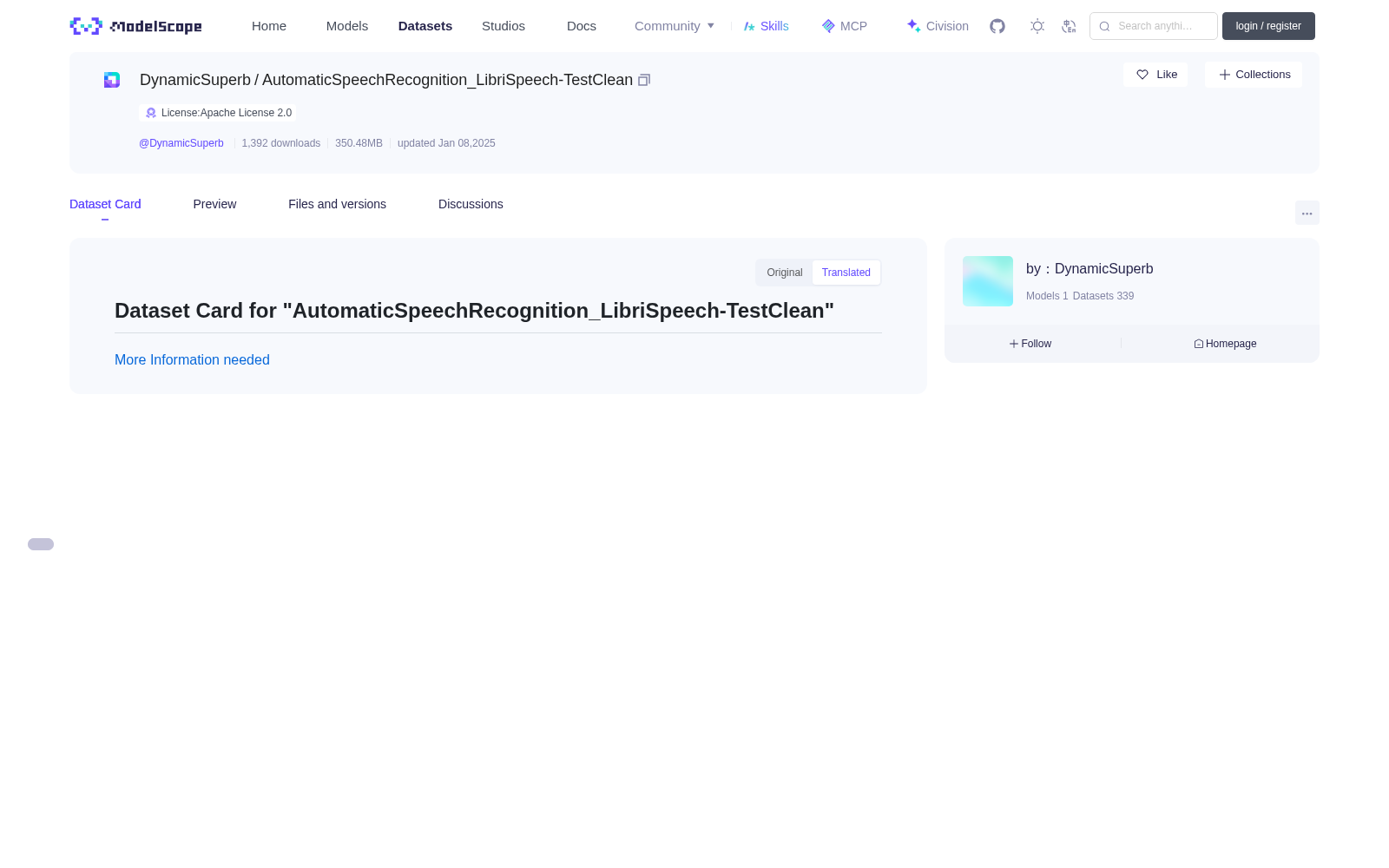The width and height of the screenshot is (1389, 868).
Task: Click the DynamicSuperb dataset avatar icon
Action: point(112,80)
